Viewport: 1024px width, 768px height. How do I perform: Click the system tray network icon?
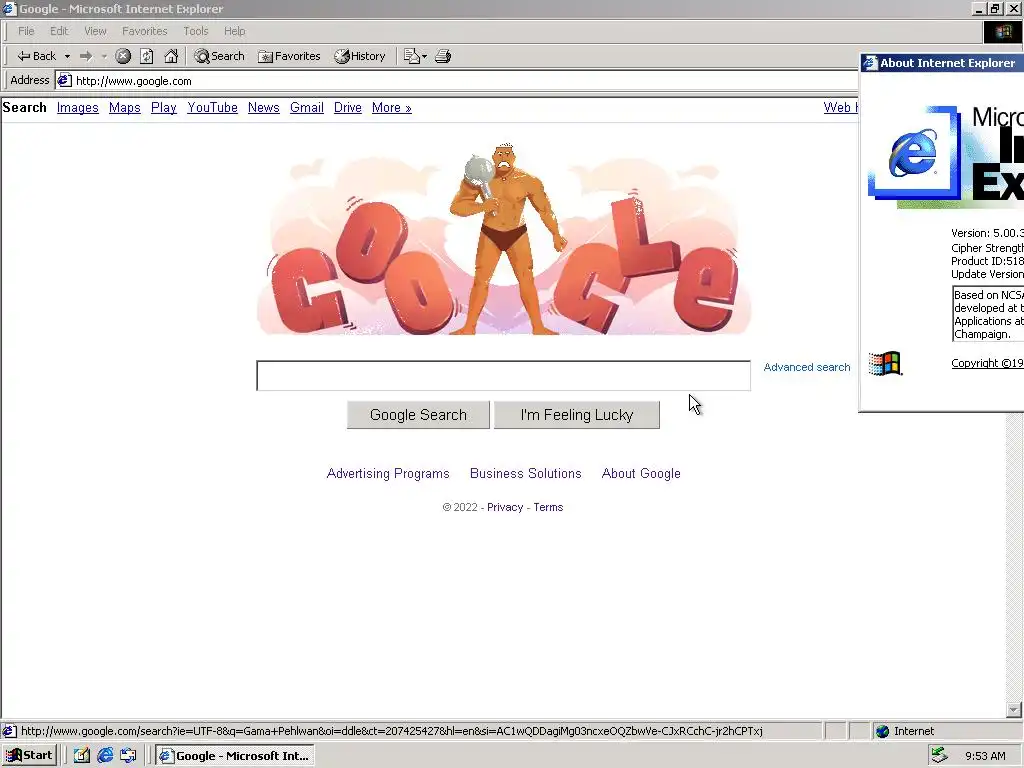pyautogui.click(x=939, y=755)
